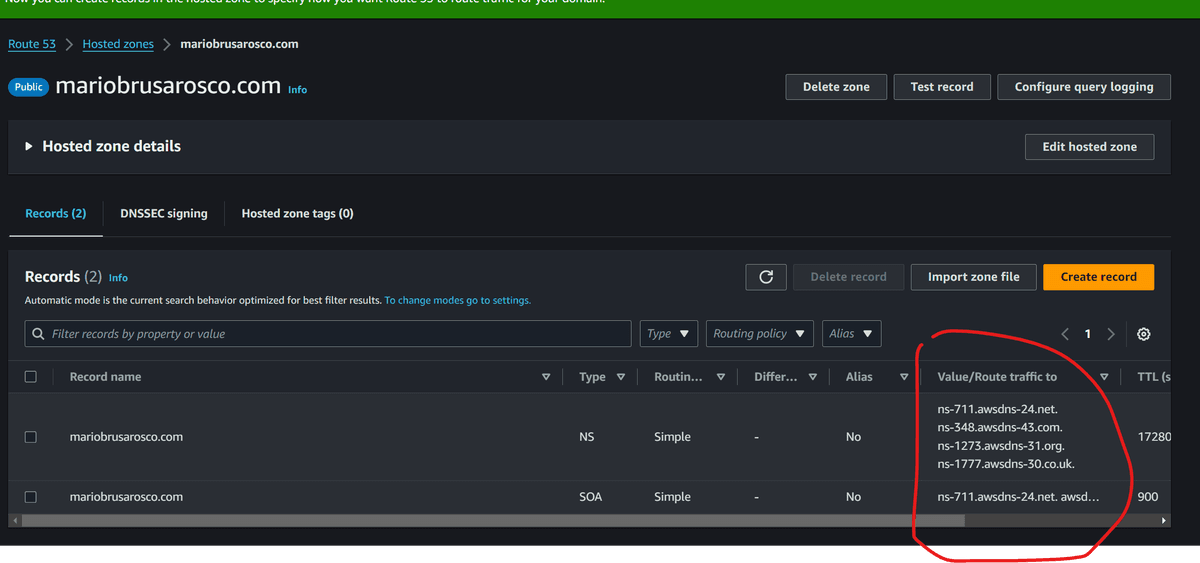
Task: Click the filter records search field
Action: (x=328, y=334)
